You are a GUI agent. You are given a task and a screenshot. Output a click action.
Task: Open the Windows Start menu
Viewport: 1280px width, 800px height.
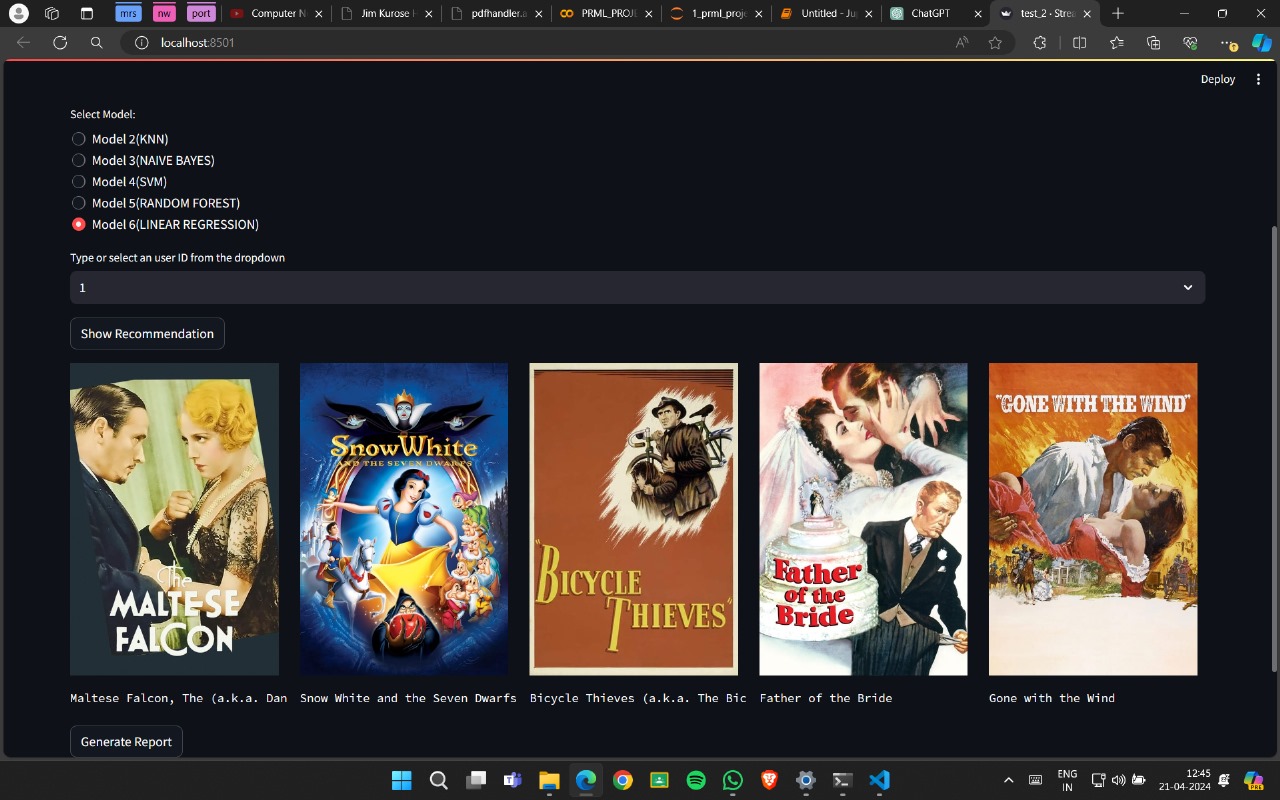tap(401, 780)
